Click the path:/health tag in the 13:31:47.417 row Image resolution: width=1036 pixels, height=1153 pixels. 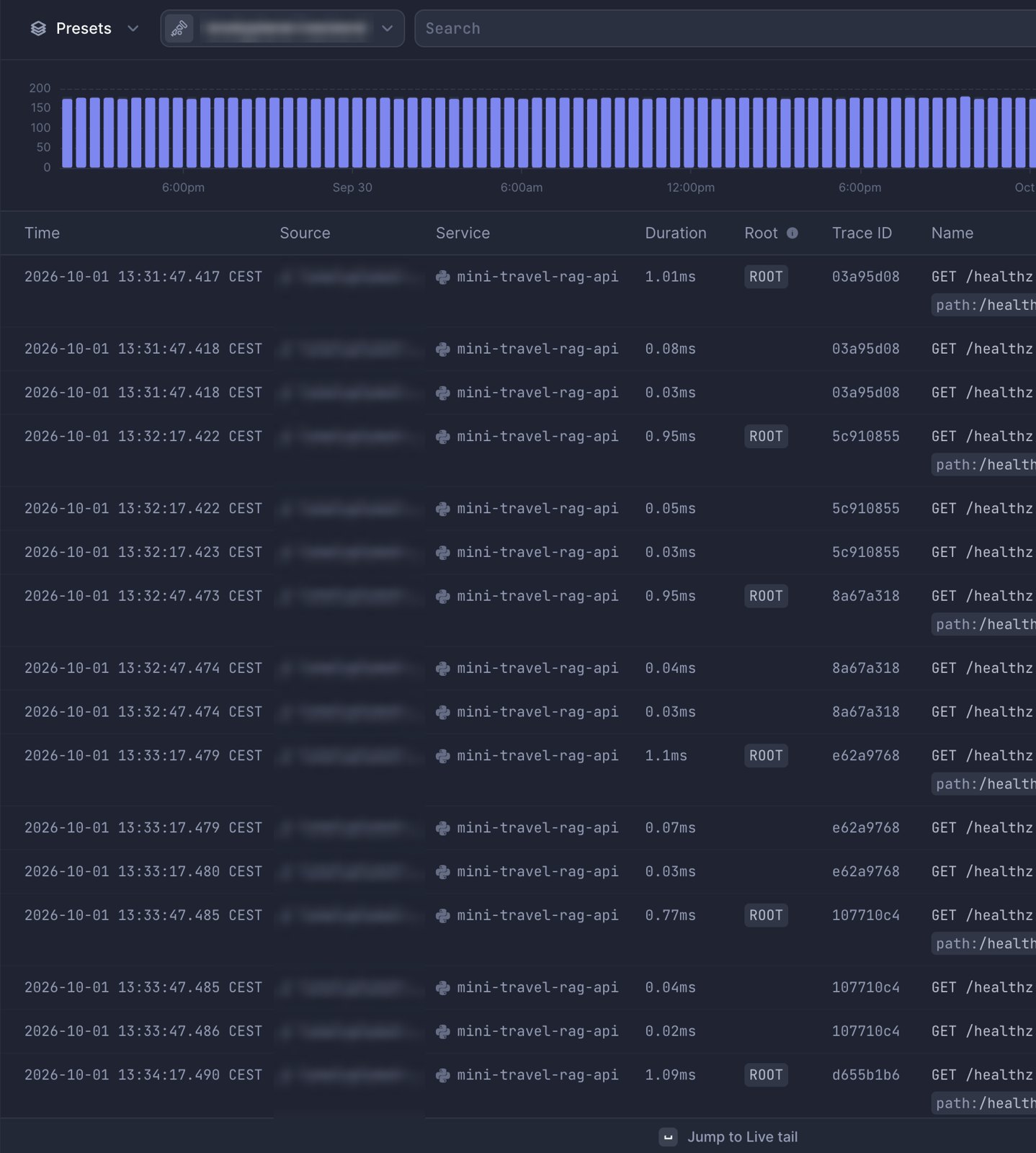point(983,305)
